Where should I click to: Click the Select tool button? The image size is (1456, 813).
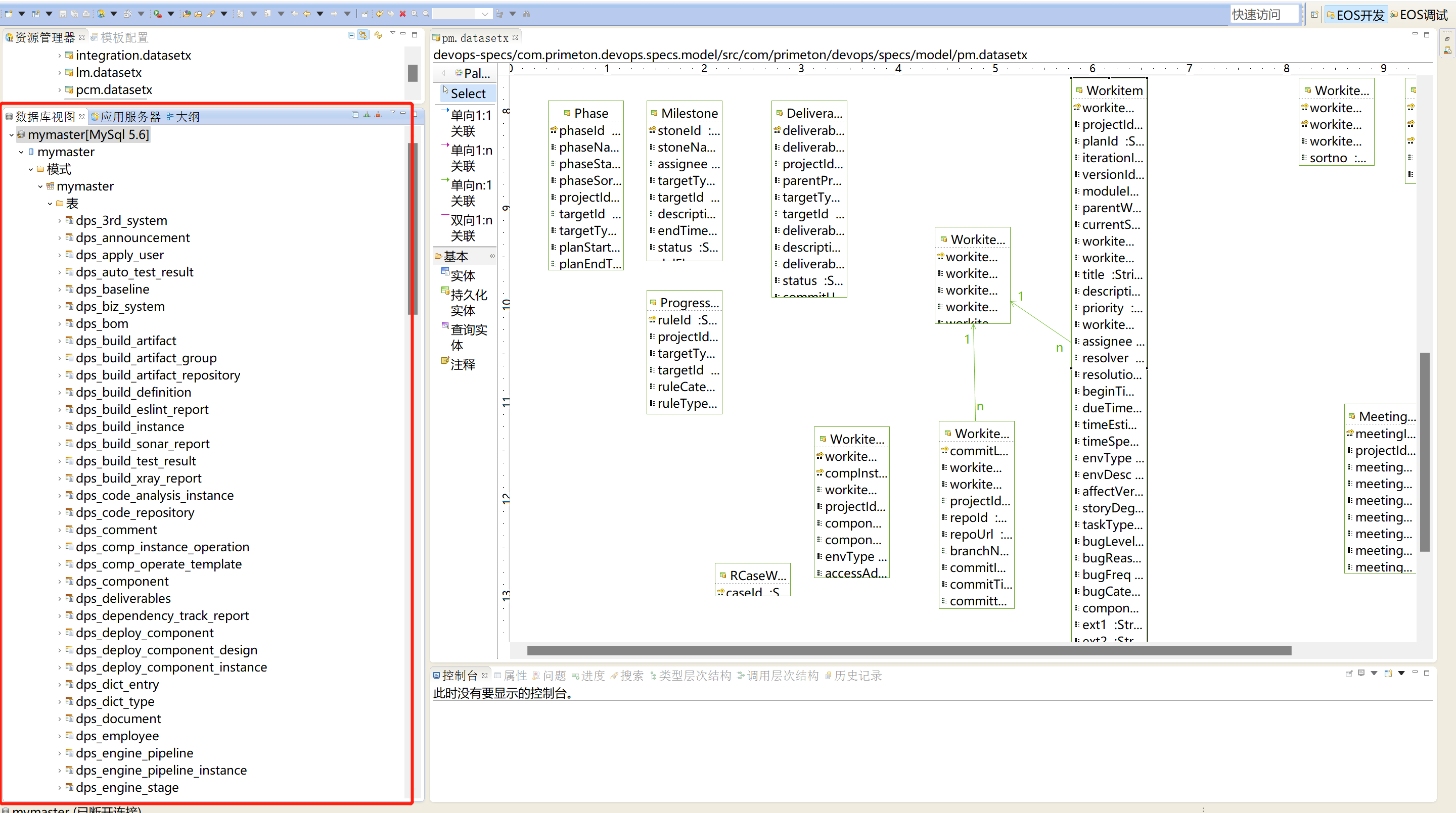tap(467, 93)
